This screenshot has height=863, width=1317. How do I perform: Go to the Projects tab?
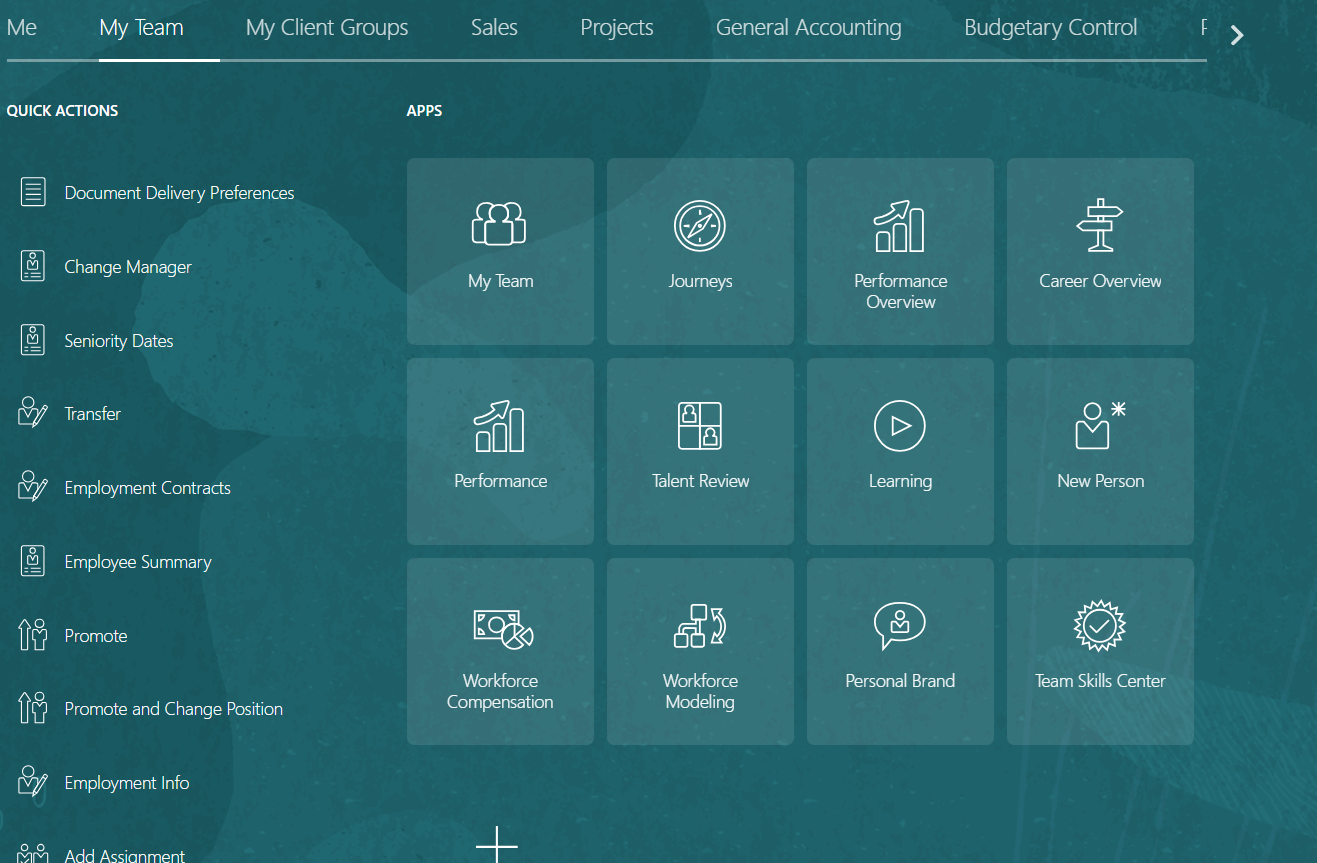(617, 28)
